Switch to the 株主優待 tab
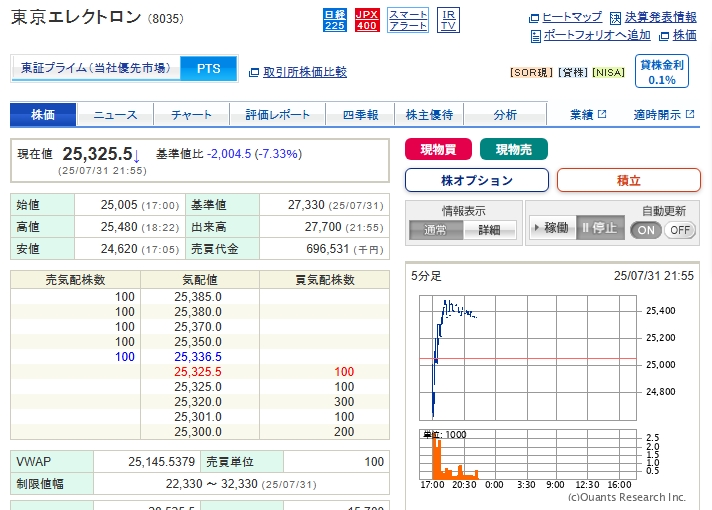 tap(429, 114)
